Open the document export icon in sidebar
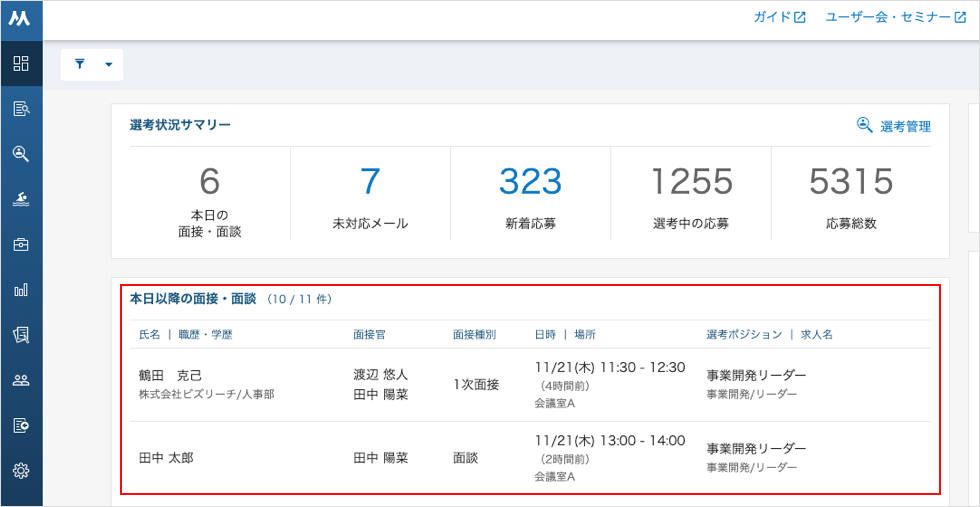The height and width of the screenshot is (507, 980). pos(21,425)
